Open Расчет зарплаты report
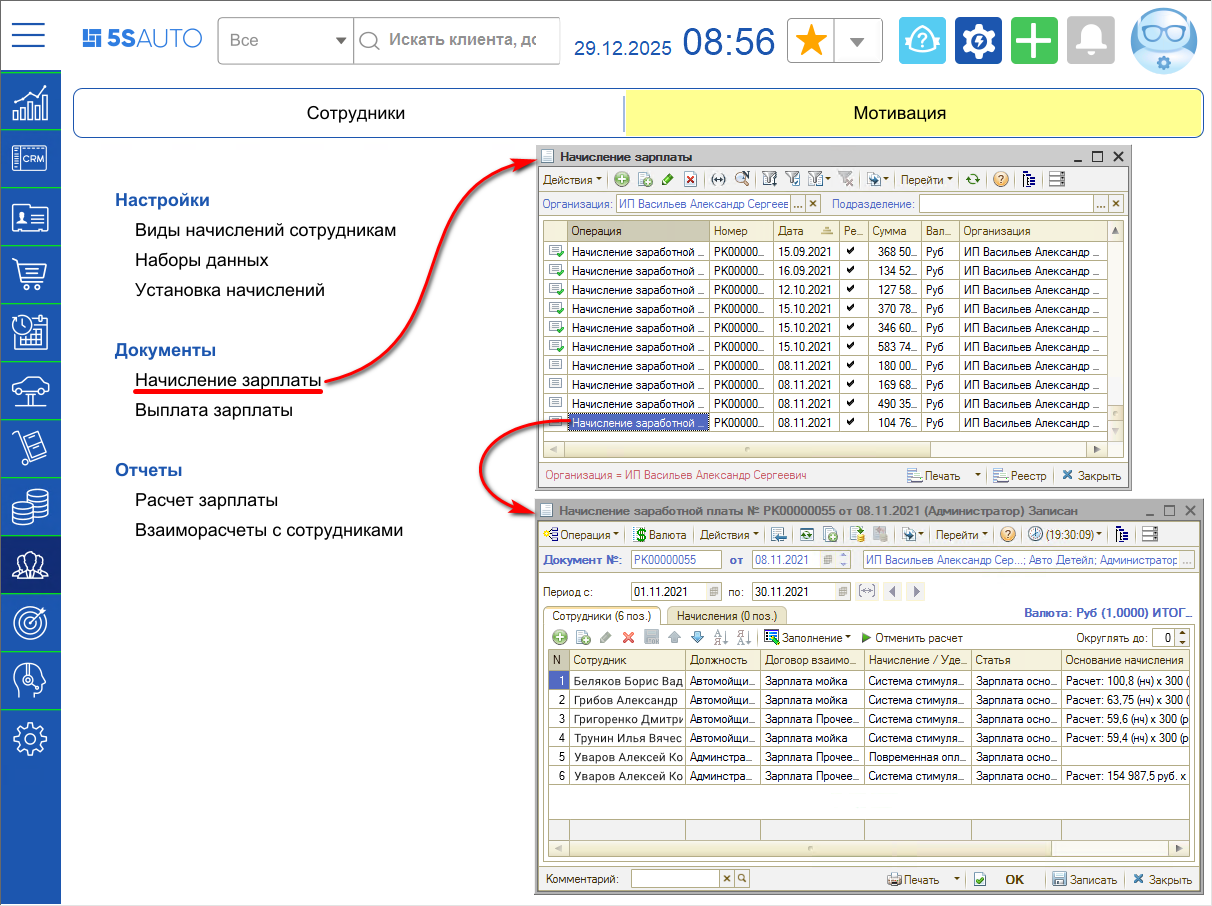The width and height of the screenshot is (1212, 906). [x=206, y=500]
